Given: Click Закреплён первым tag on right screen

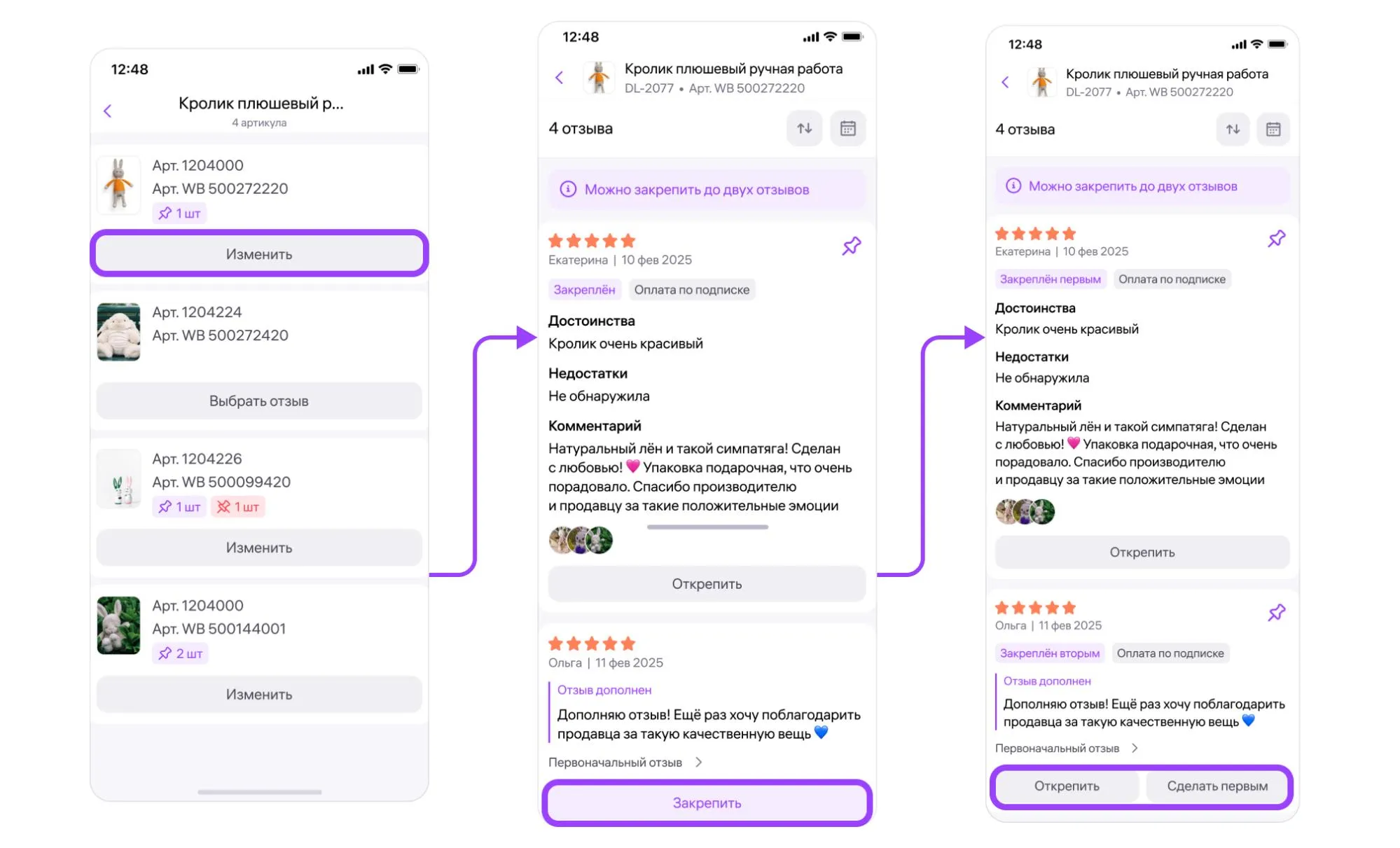Looking at the screenshot, I should click(x=1050, y=279).
